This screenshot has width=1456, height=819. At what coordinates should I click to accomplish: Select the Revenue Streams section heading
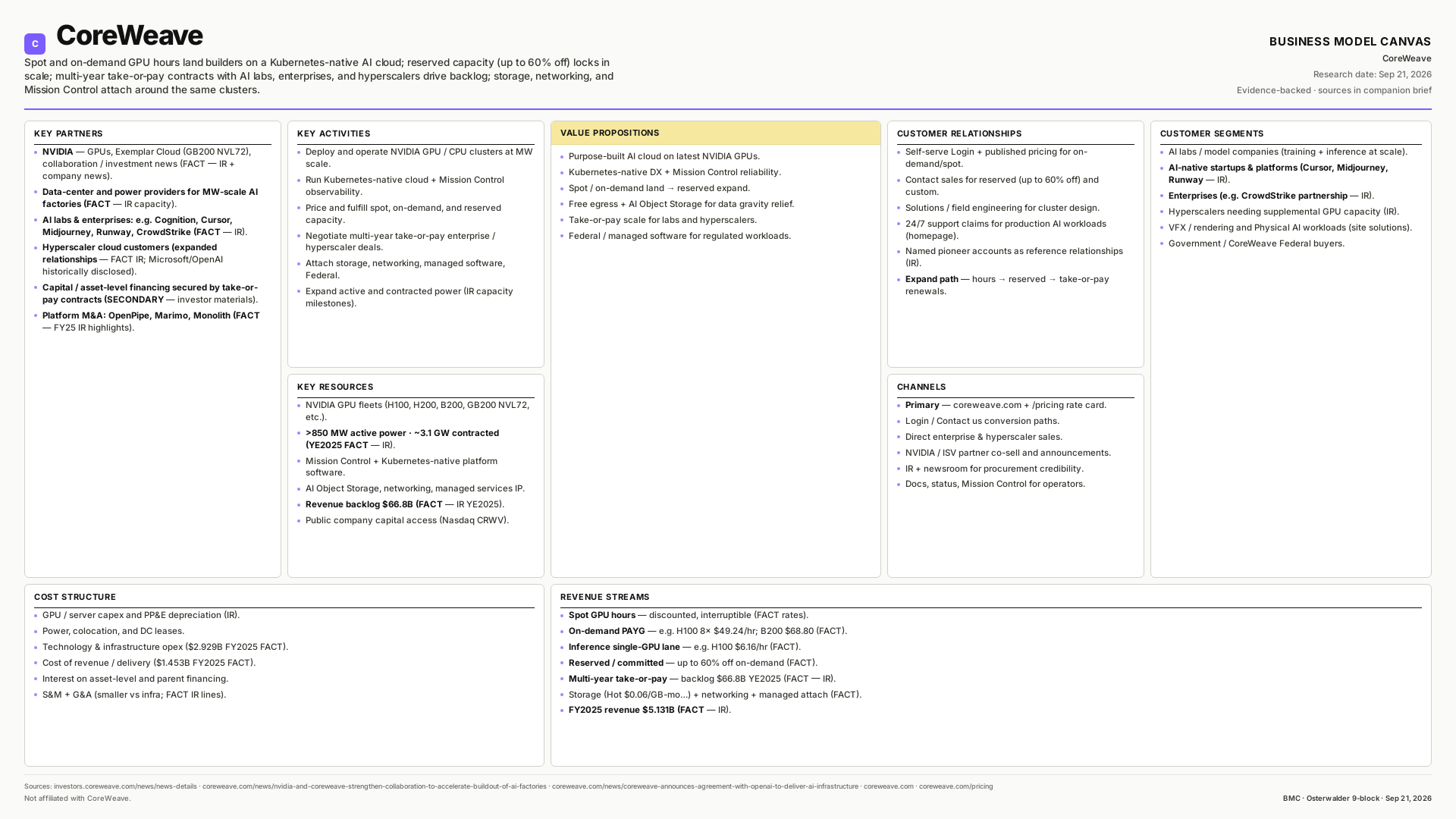(x=605, y=597)
